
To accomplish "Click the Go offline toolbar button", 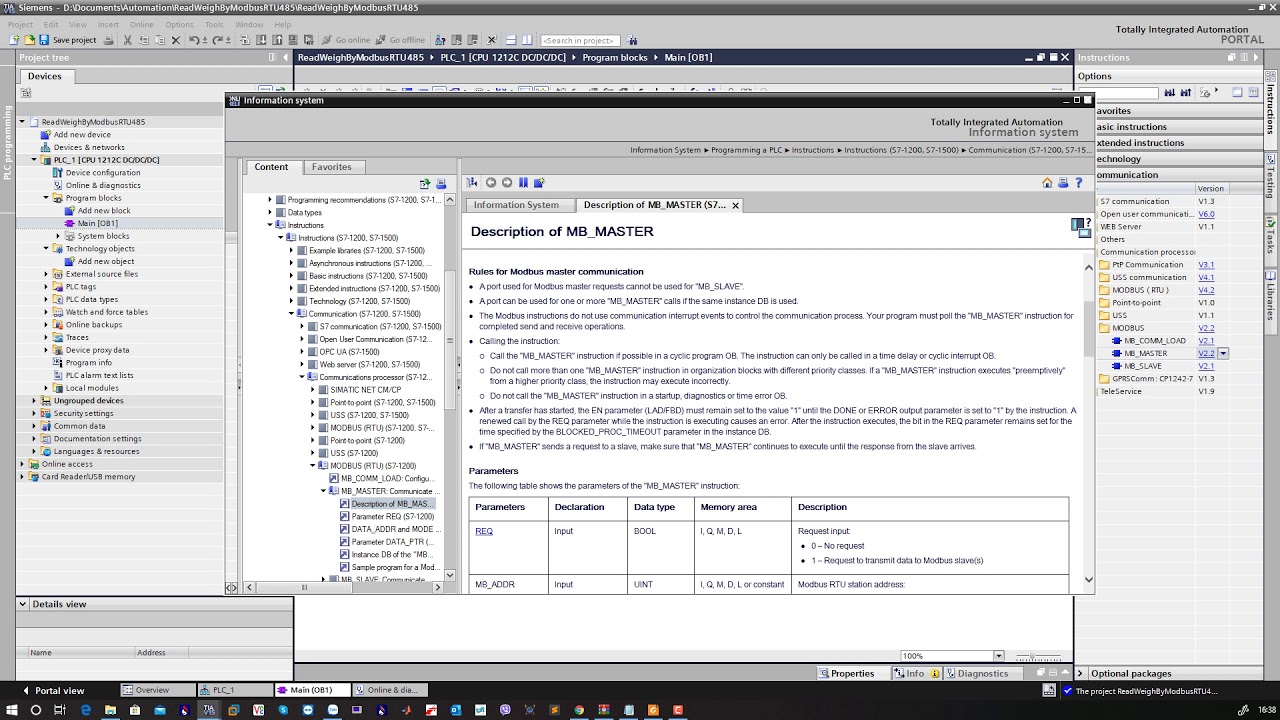I will point(400,40).
